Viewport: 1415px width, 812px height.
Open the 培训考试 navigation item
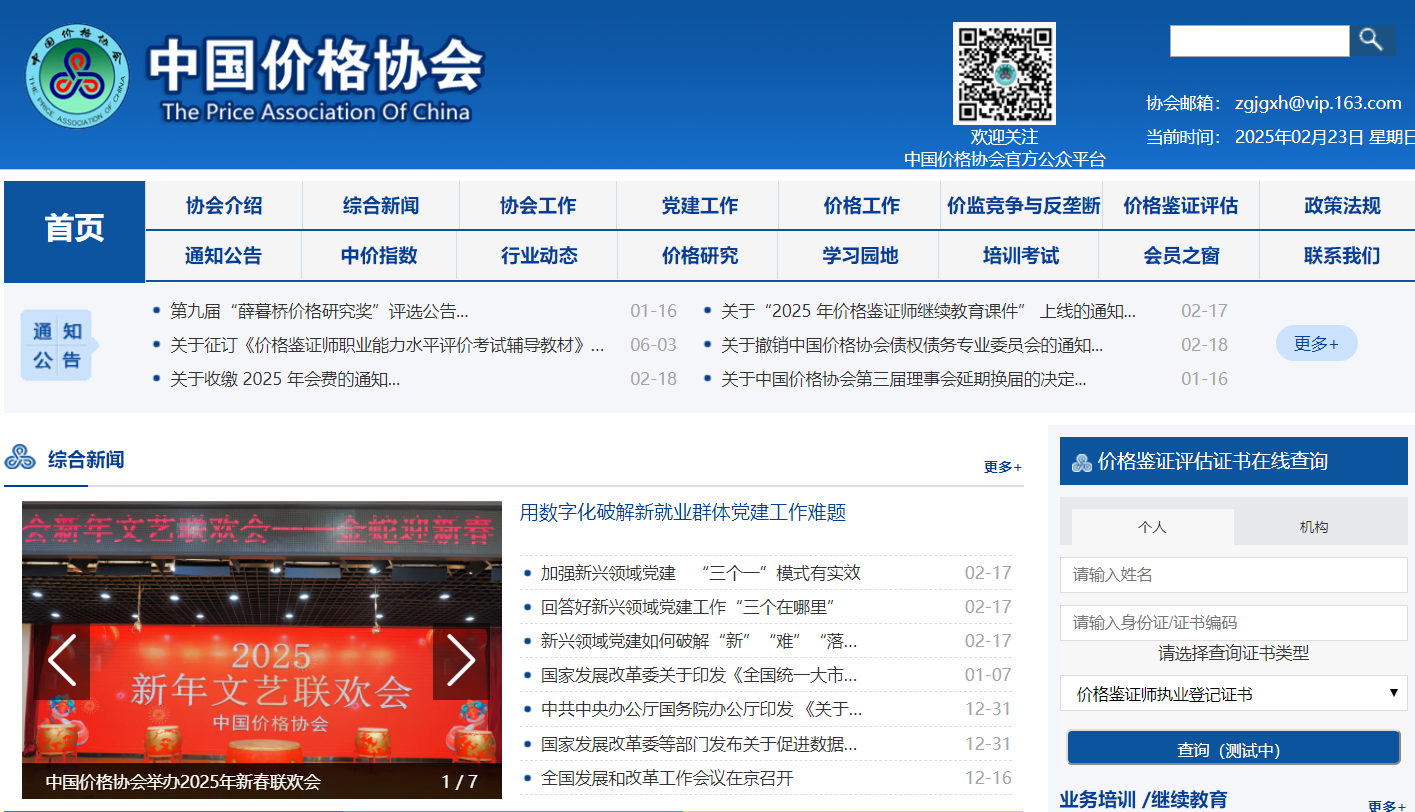(x=1020, y=256)
